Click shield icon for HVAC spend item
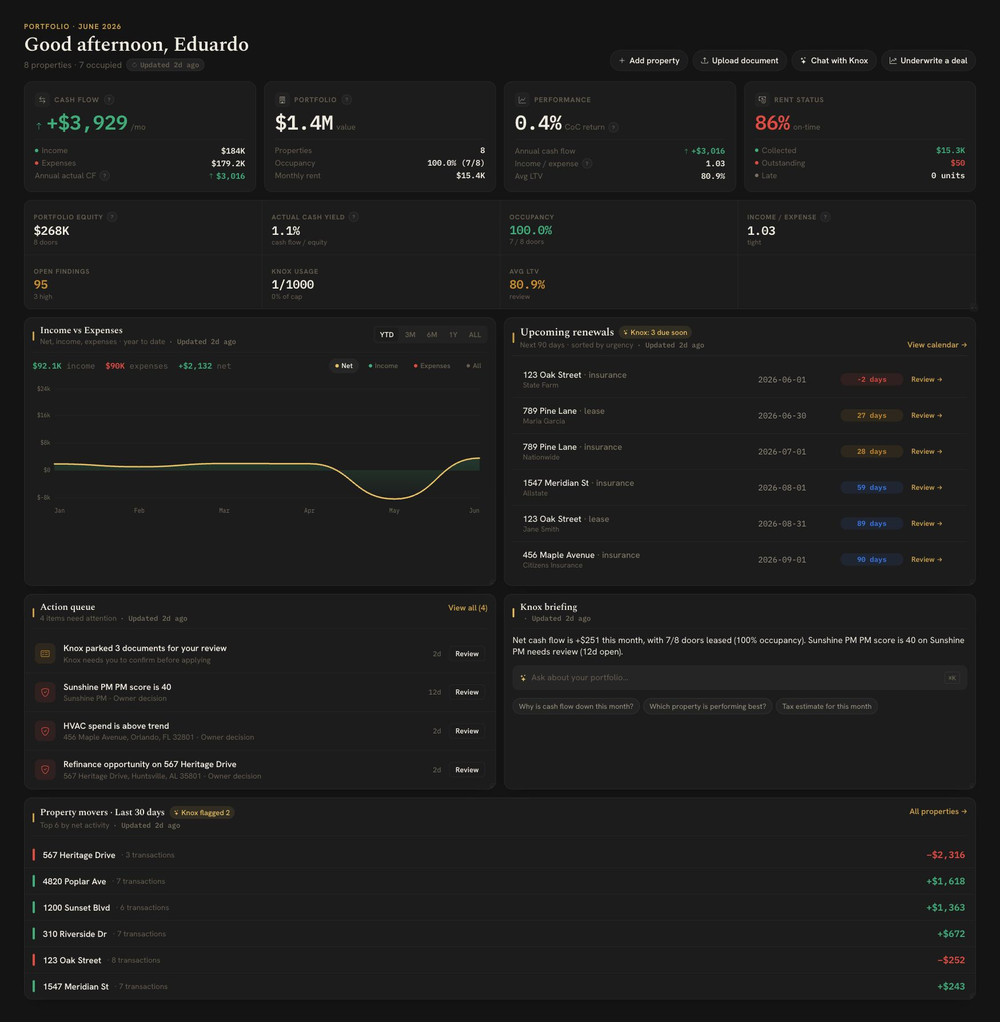 (45, 731)
